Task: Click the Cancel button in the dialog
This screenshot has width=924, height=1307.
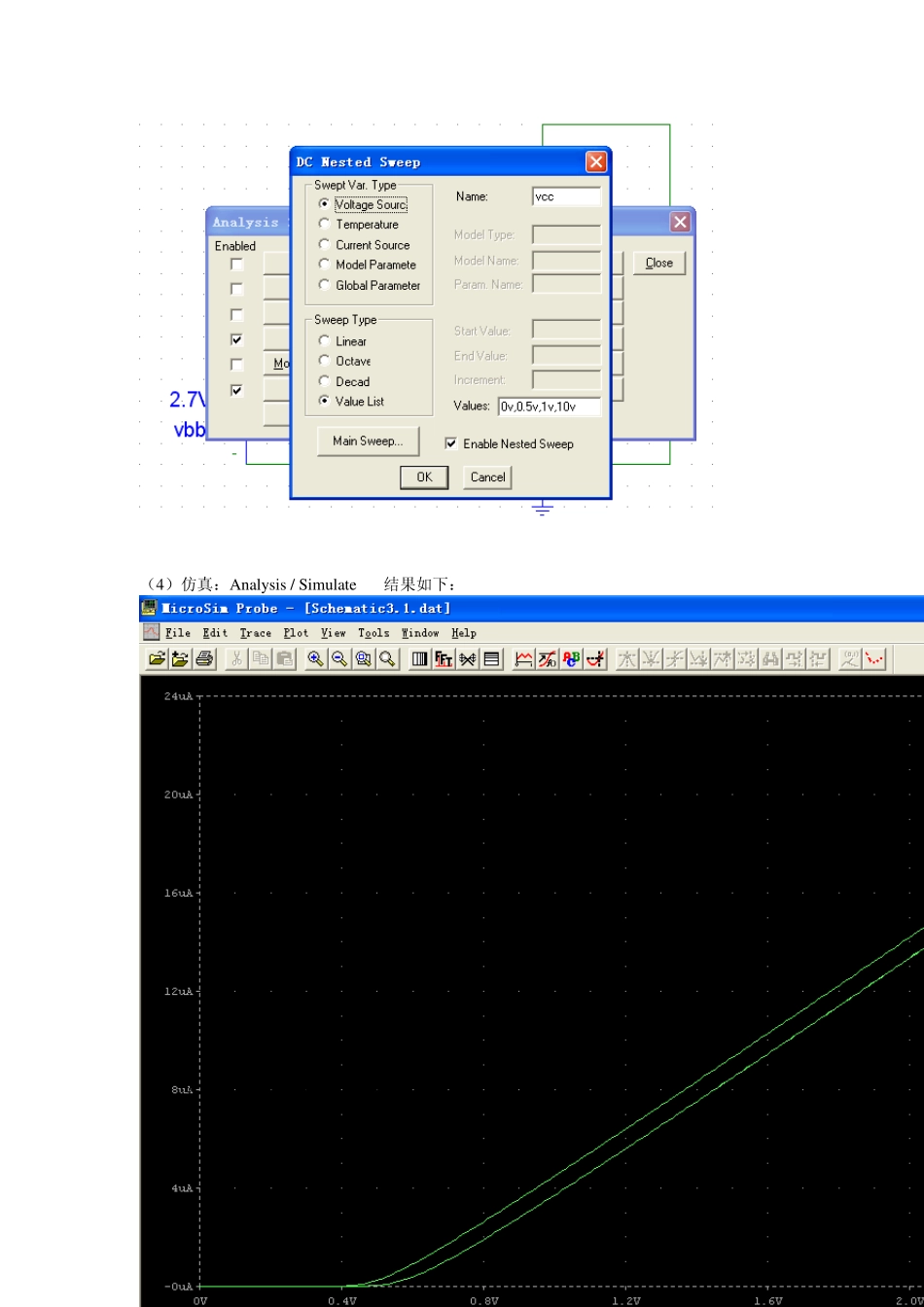Action: tap(487, 477)
